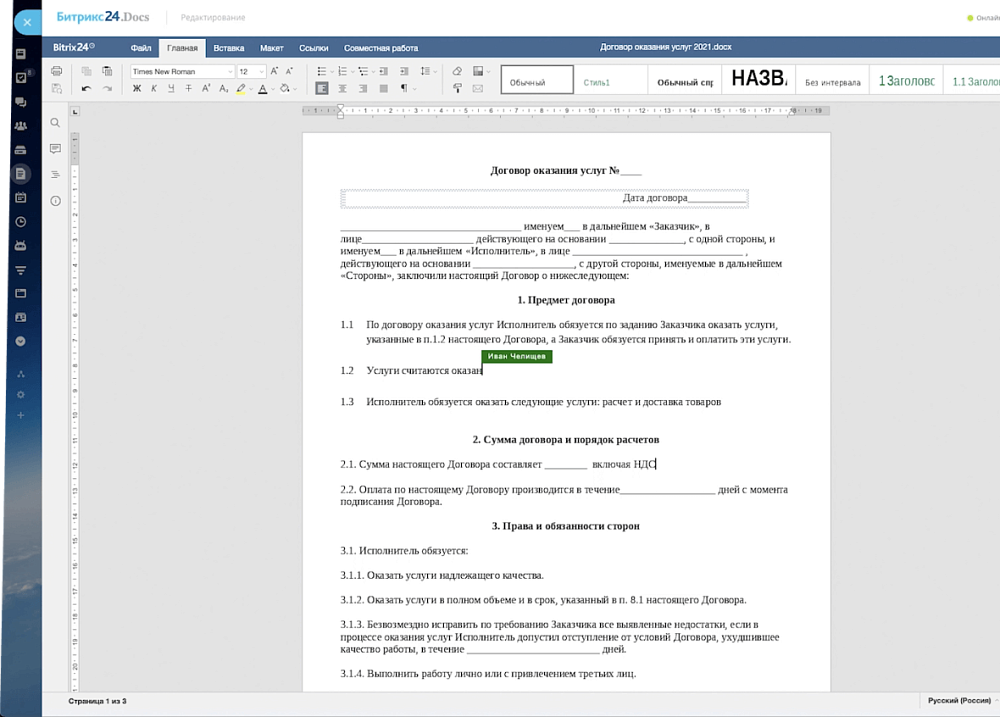Toggle italic formatting (К)
Screen dimensions: 1000x717
click(154, 88)
